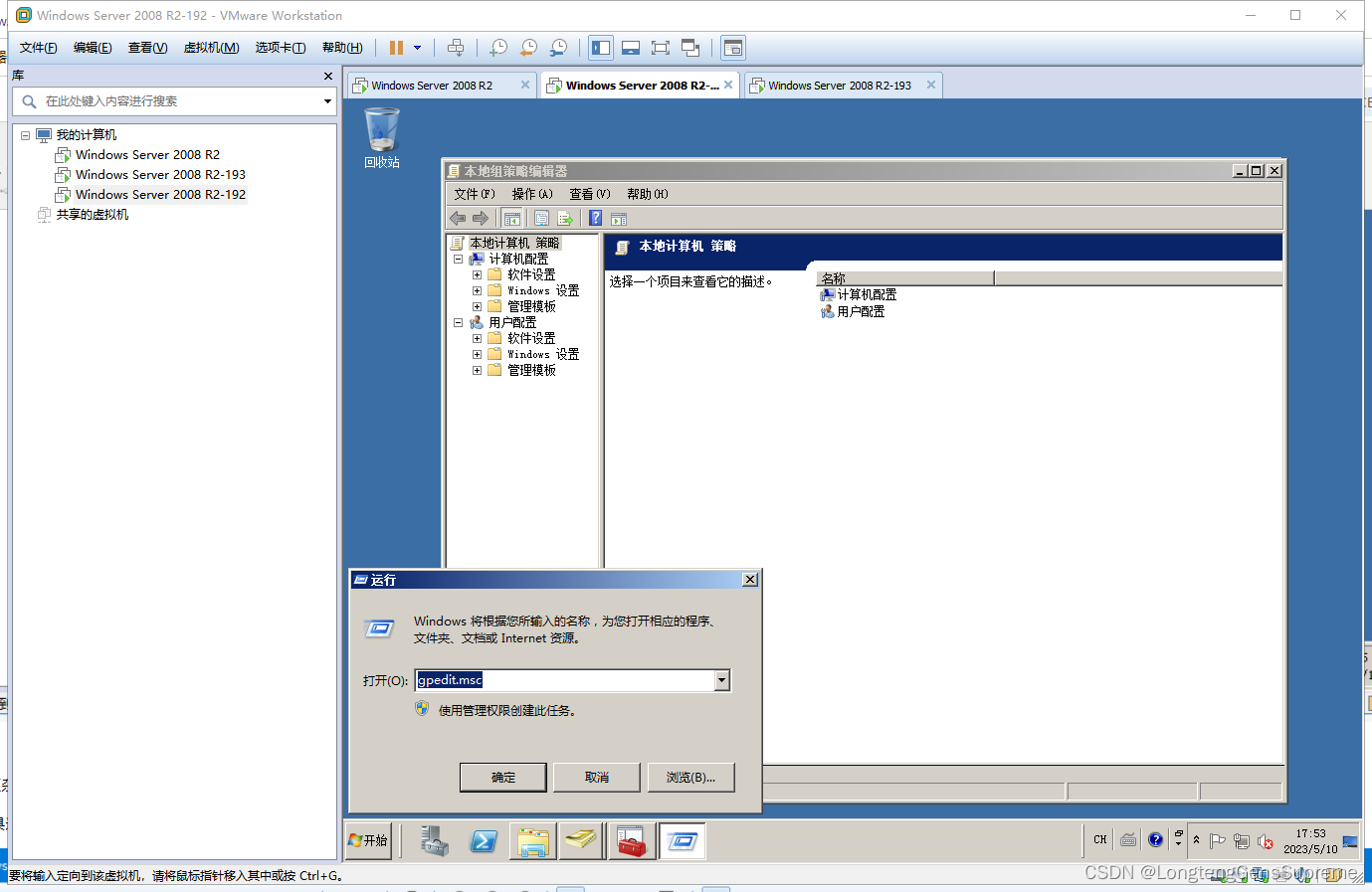1372x892 pixels.
Task: Expand Windows 设置 under 计算机配置
Action: tap(477, 290)
